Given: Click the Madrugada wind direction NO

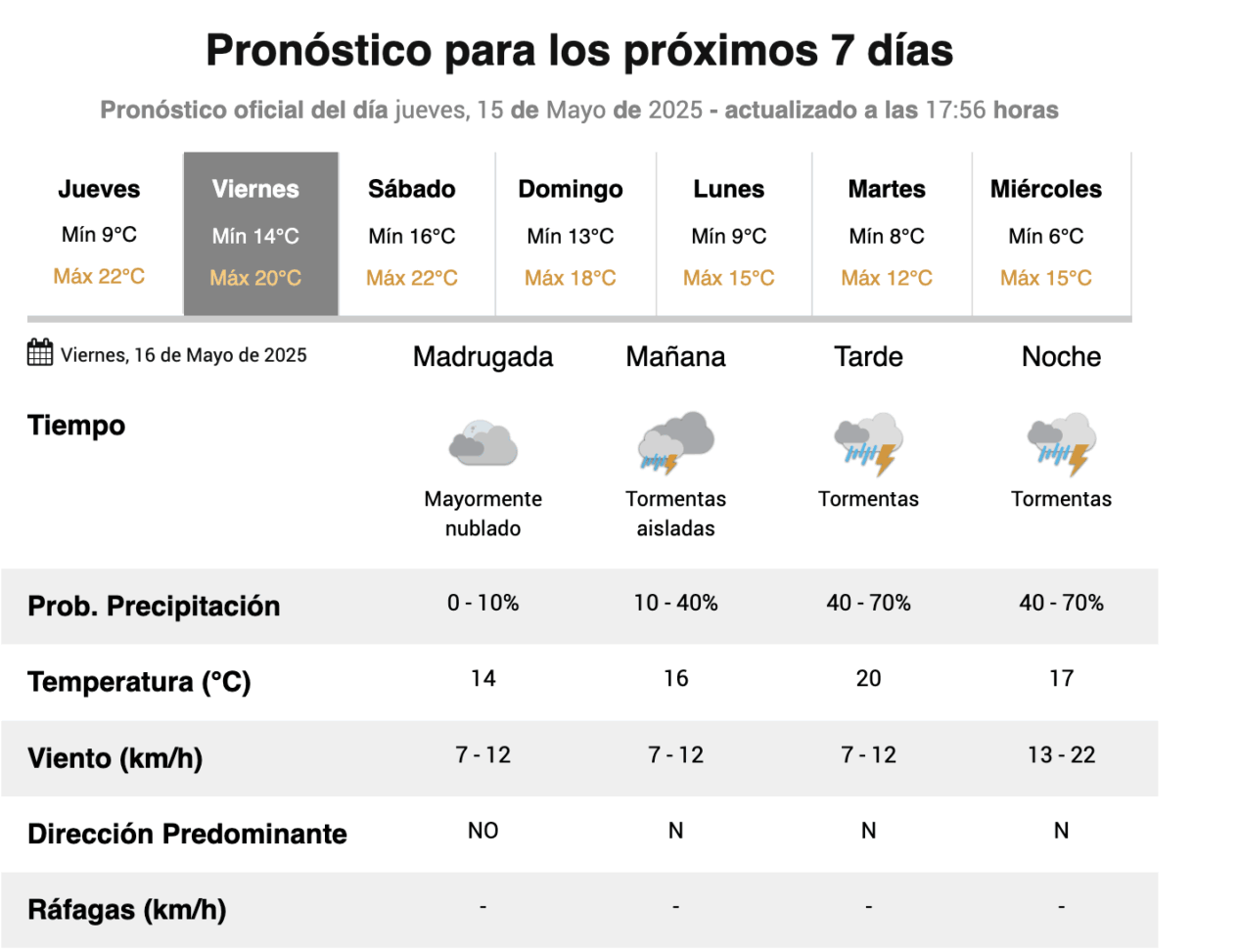Looking at the screenshot, I should coord(482,831).
